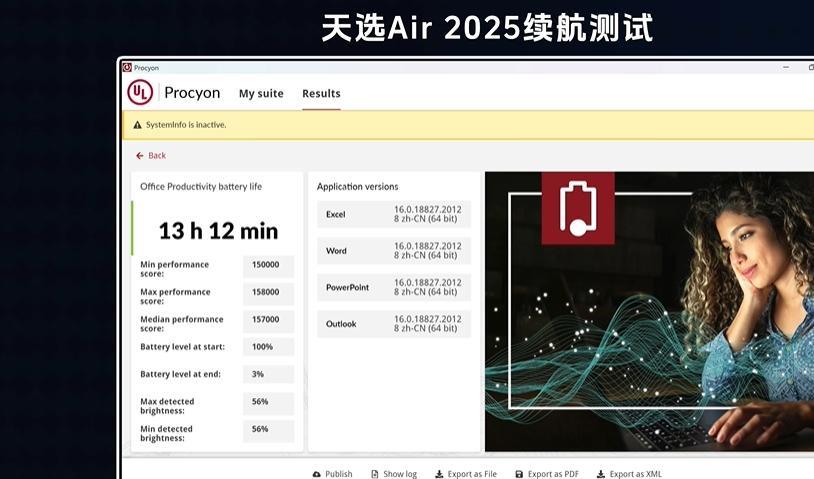Click Battery level at end value 3%
The height and width of the screenshot is (479, 814).
(x=268, y=374)
